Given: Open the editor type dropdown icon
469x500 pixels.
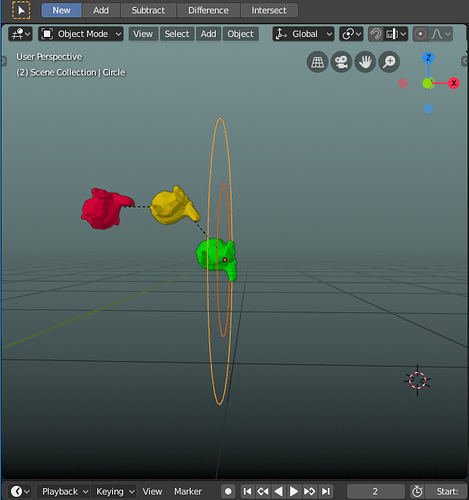Looking at the screenshot, I should point(20,34).
